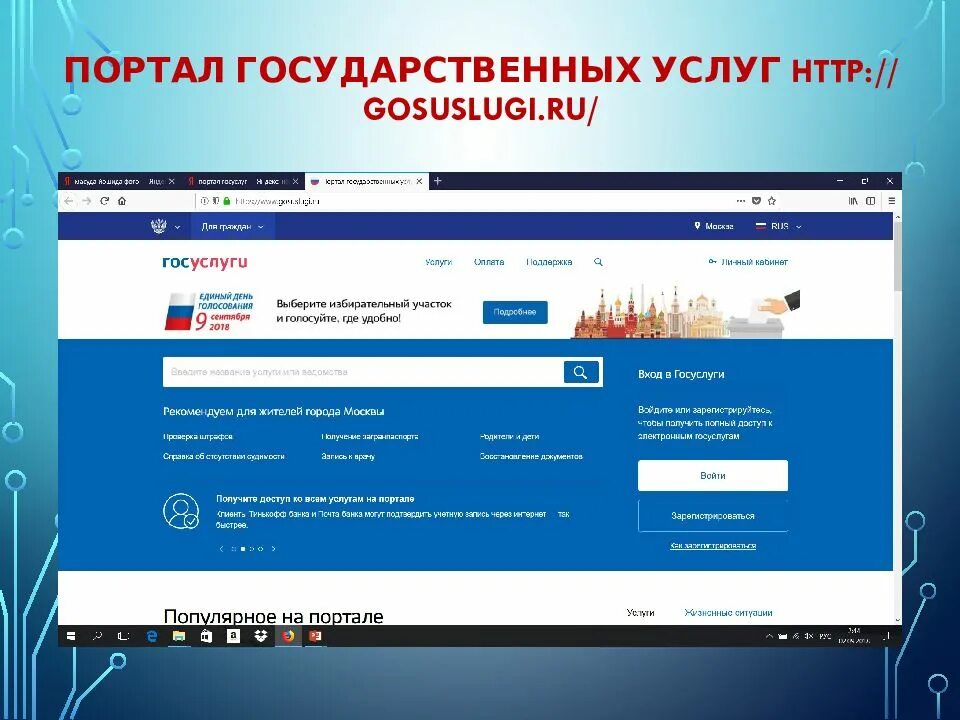
Task: Open 'Запись к врачу' link
Action: (348, 456)
